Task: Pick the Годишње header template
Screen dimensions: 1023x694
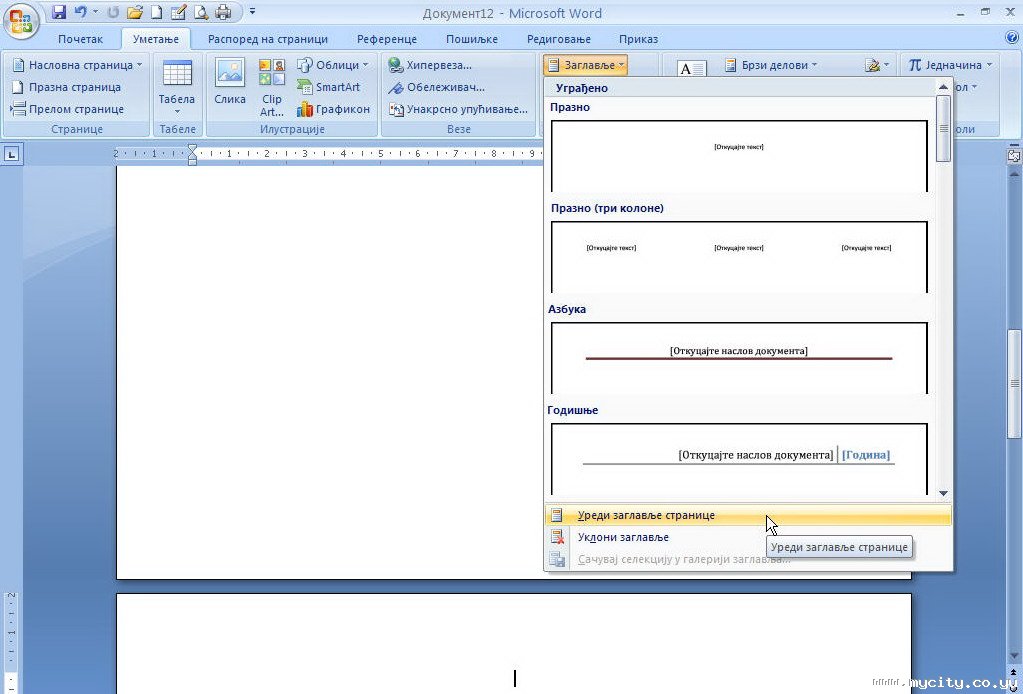Action: coord(739,459)
